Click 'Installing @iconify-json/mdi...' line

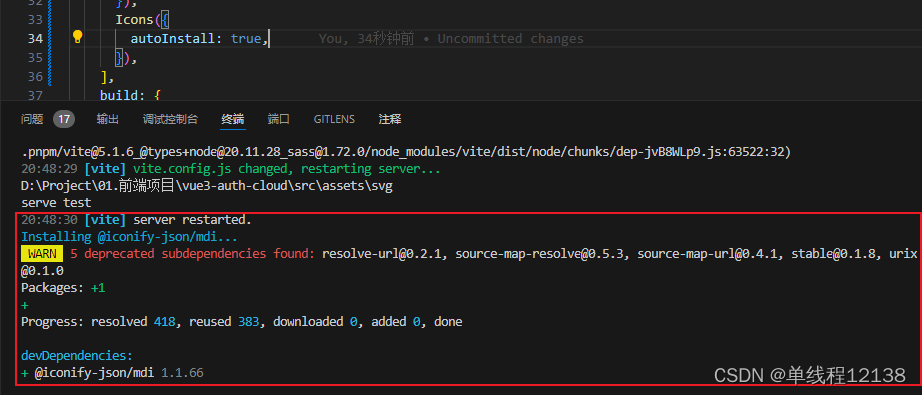(x=129, y=237)
